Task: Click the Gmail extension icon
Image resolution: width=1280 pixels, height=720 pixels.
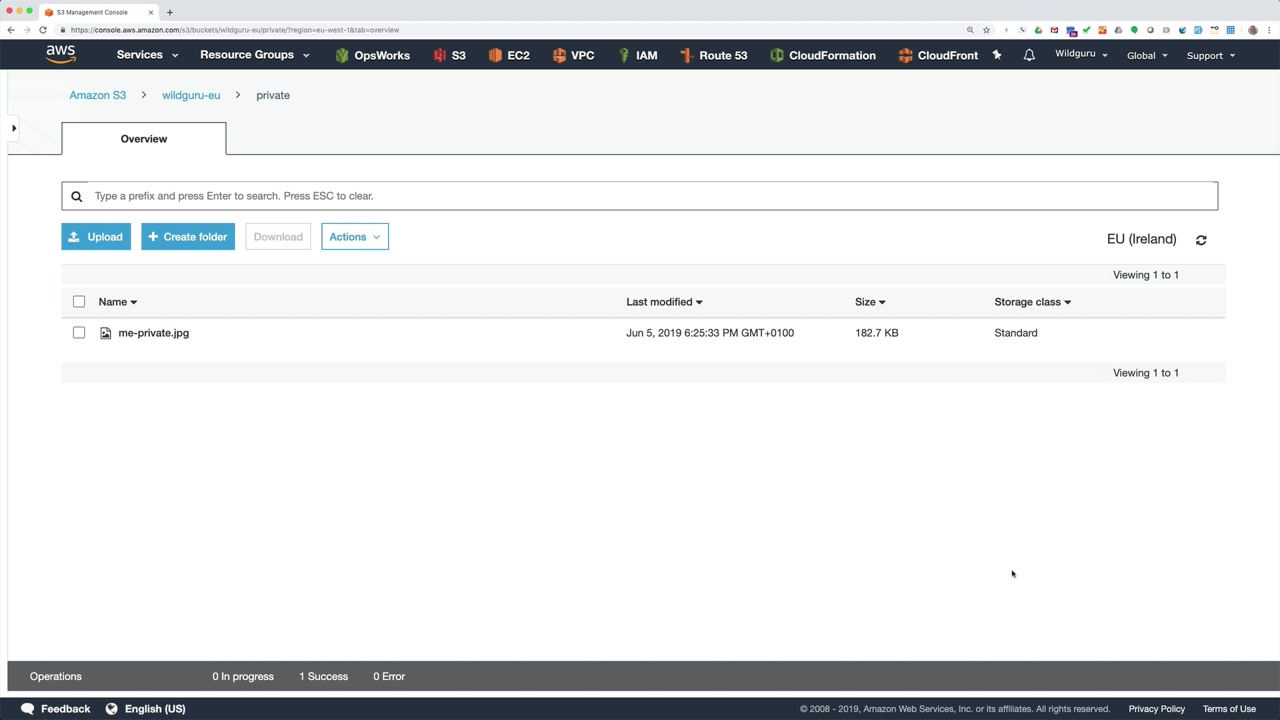Action: [1054, 30]
